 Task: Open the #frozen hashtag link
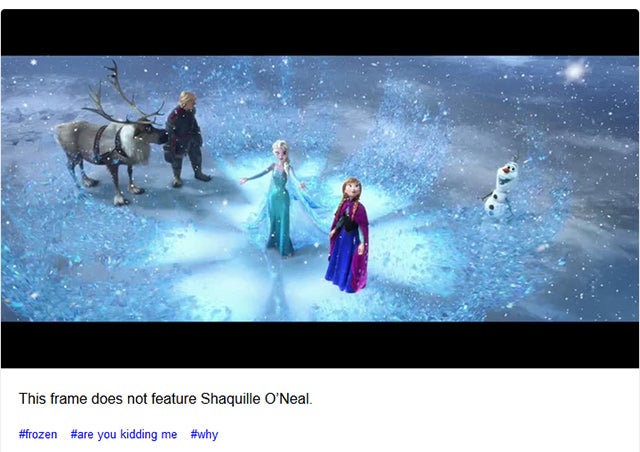[x=38, y=434]
